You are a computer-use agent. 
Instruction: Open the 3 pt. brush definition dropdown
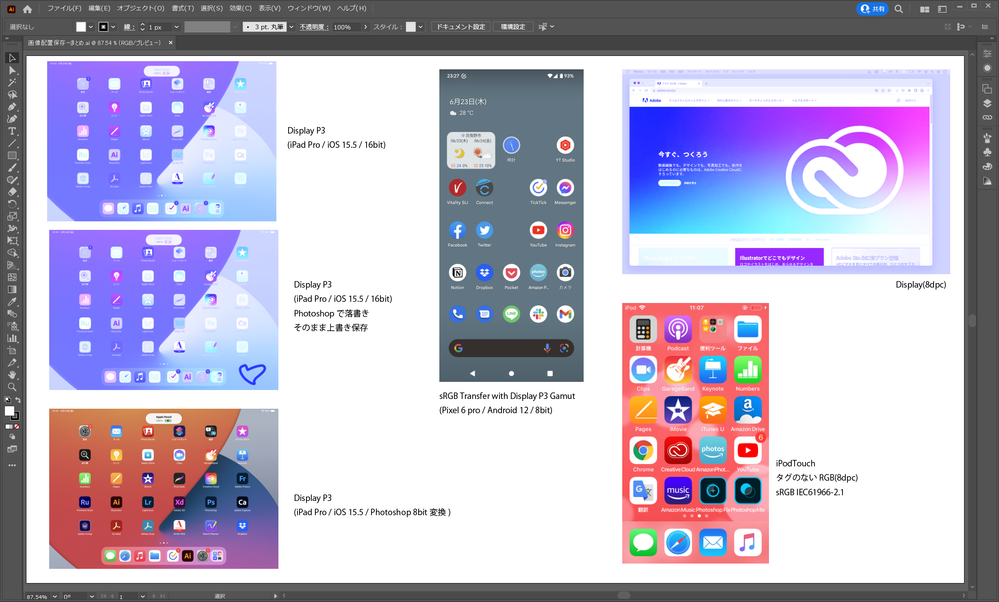(x=291, y=27)
